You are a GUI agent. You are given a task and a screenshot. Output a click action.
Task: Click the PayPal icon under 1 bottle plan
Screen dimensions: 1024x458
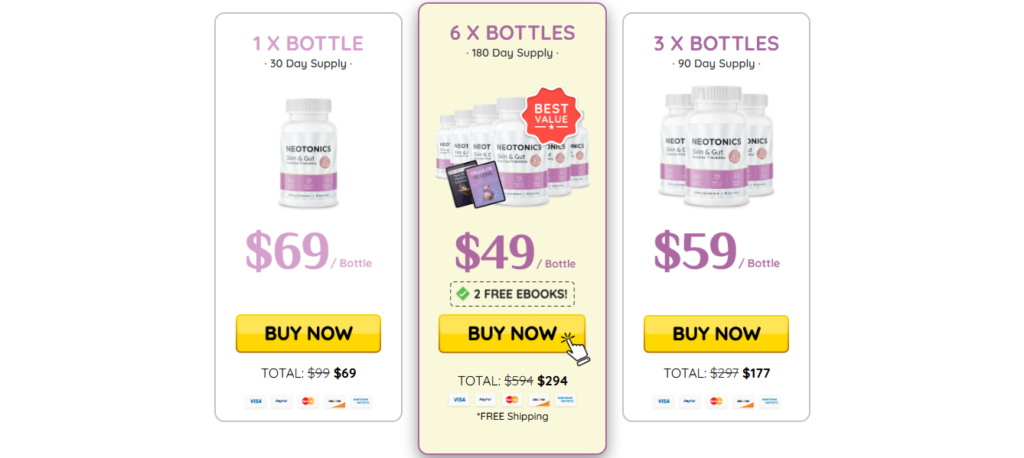(x=281, y=401)
